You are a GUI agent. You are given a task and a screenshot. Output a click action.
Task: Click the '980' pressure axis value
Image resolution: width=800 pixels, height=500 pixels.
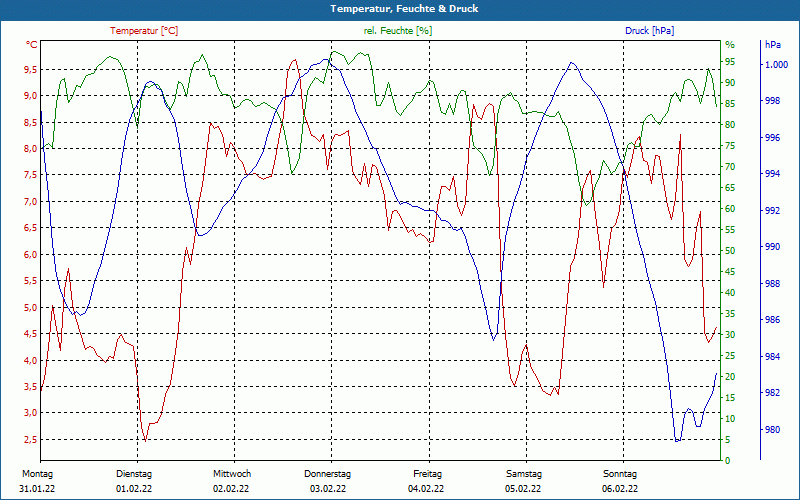(x=772, y=430)
